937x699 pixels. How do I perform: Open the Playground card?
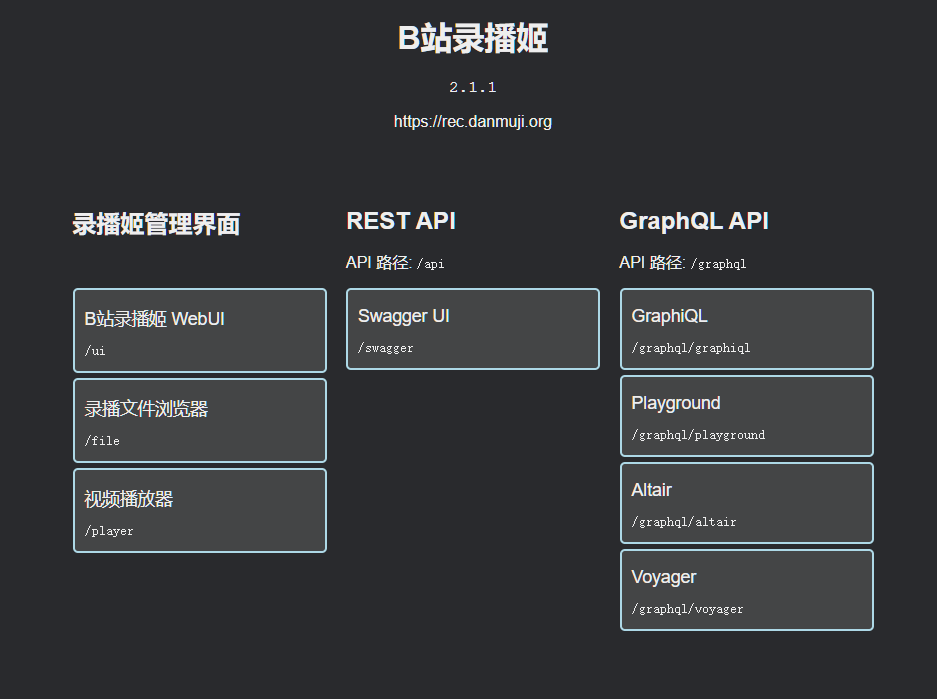[x=746, y=415]
